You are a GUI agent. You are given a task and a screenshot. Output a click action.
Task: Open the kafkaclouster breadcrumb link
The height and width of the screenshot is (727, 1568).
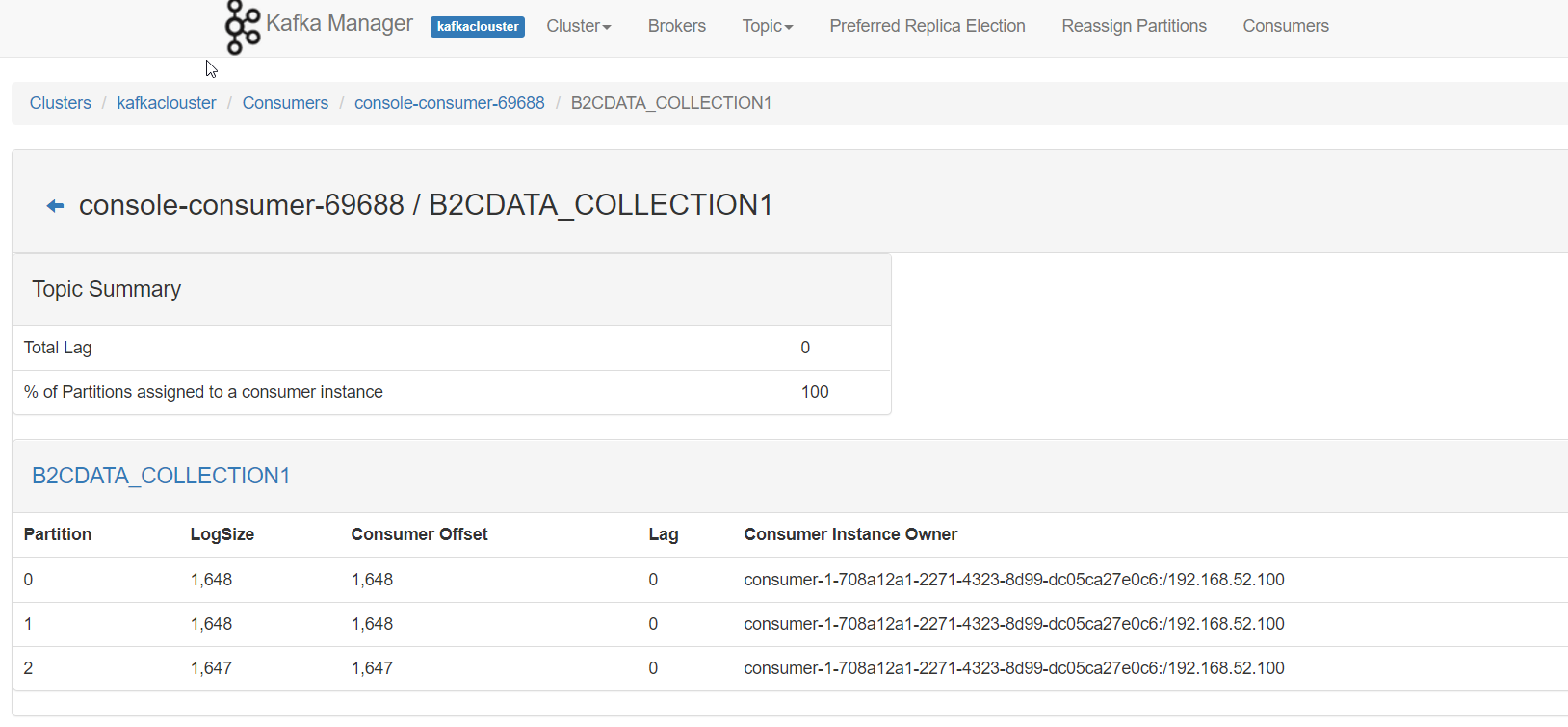coord(166,102)
